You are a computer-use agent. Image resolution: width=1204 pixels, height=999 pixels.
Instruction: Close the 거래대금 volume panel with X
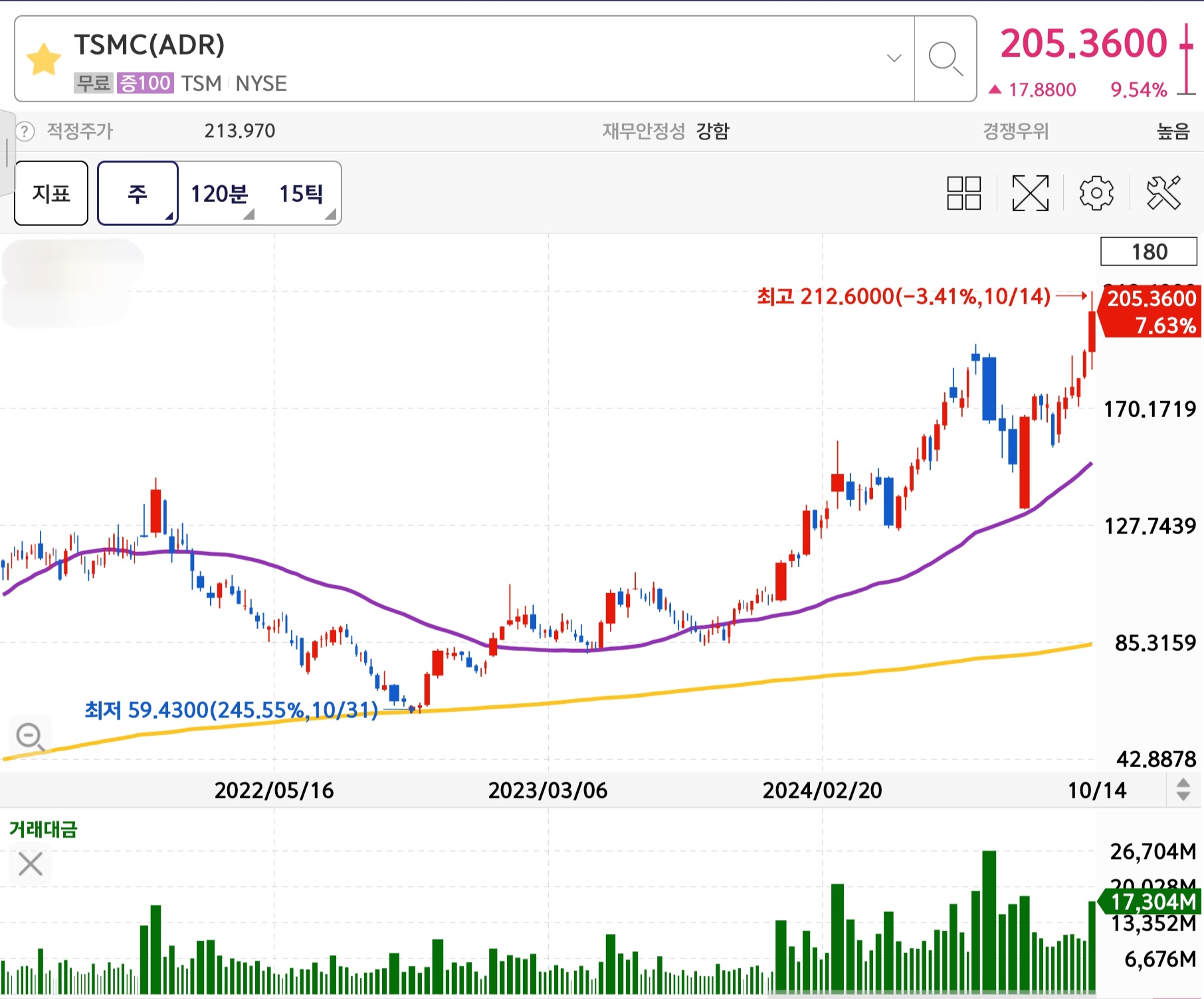(x=30, y=864)
